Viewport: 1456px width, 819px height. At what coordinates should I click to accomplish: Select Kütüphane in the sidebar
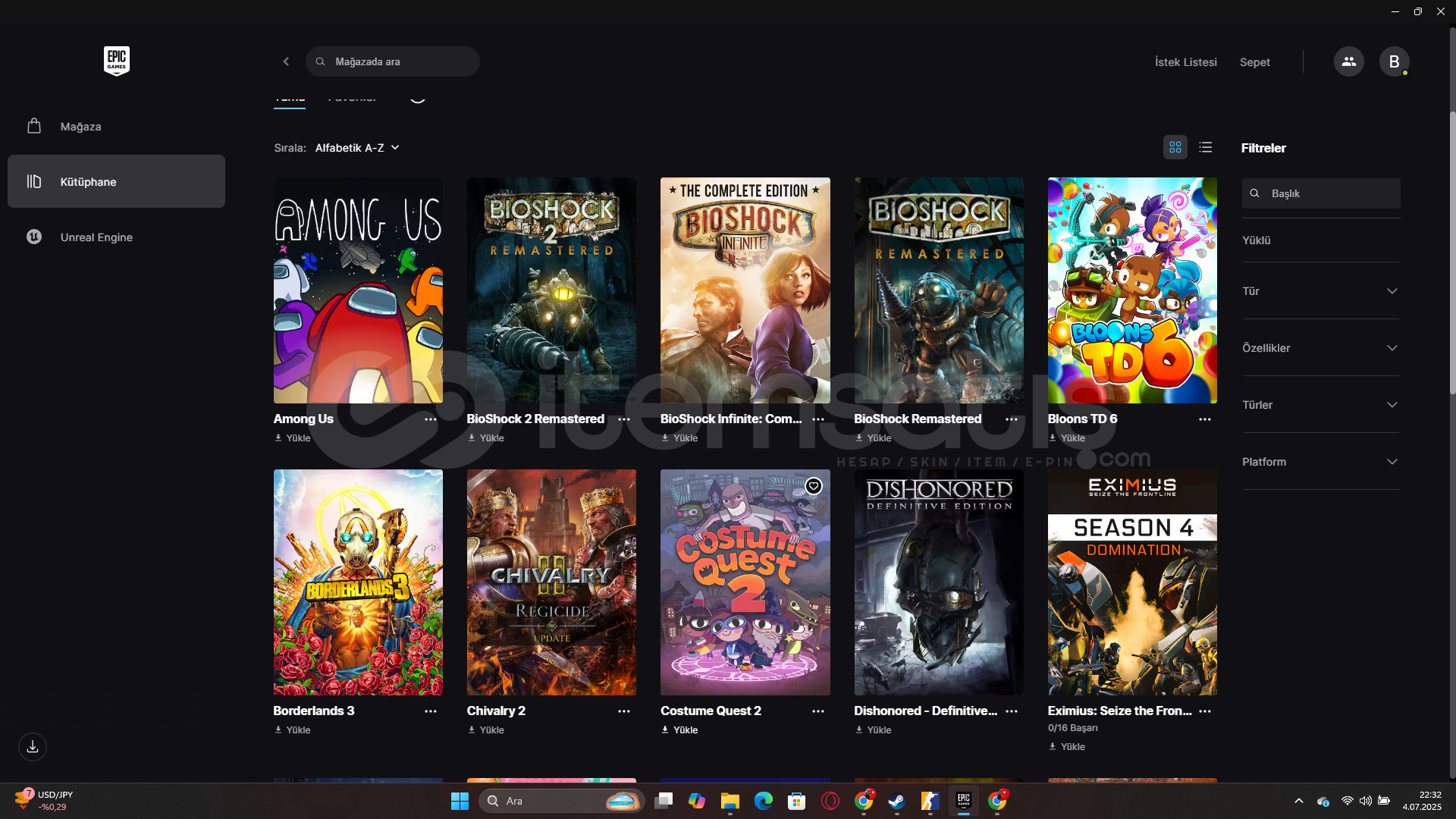116,181
